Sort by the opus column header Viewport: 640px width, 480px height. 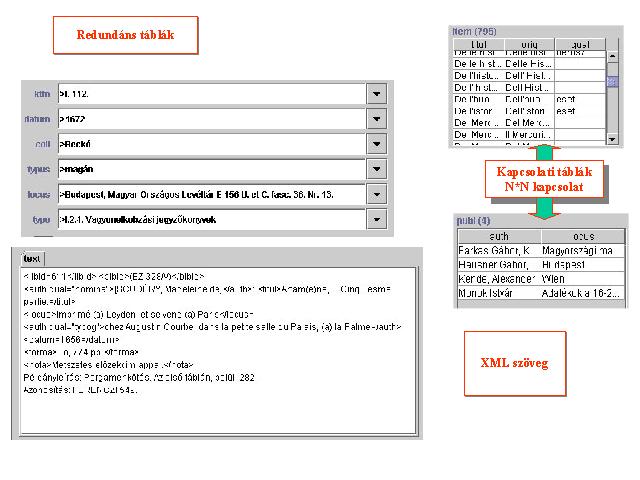583,236
